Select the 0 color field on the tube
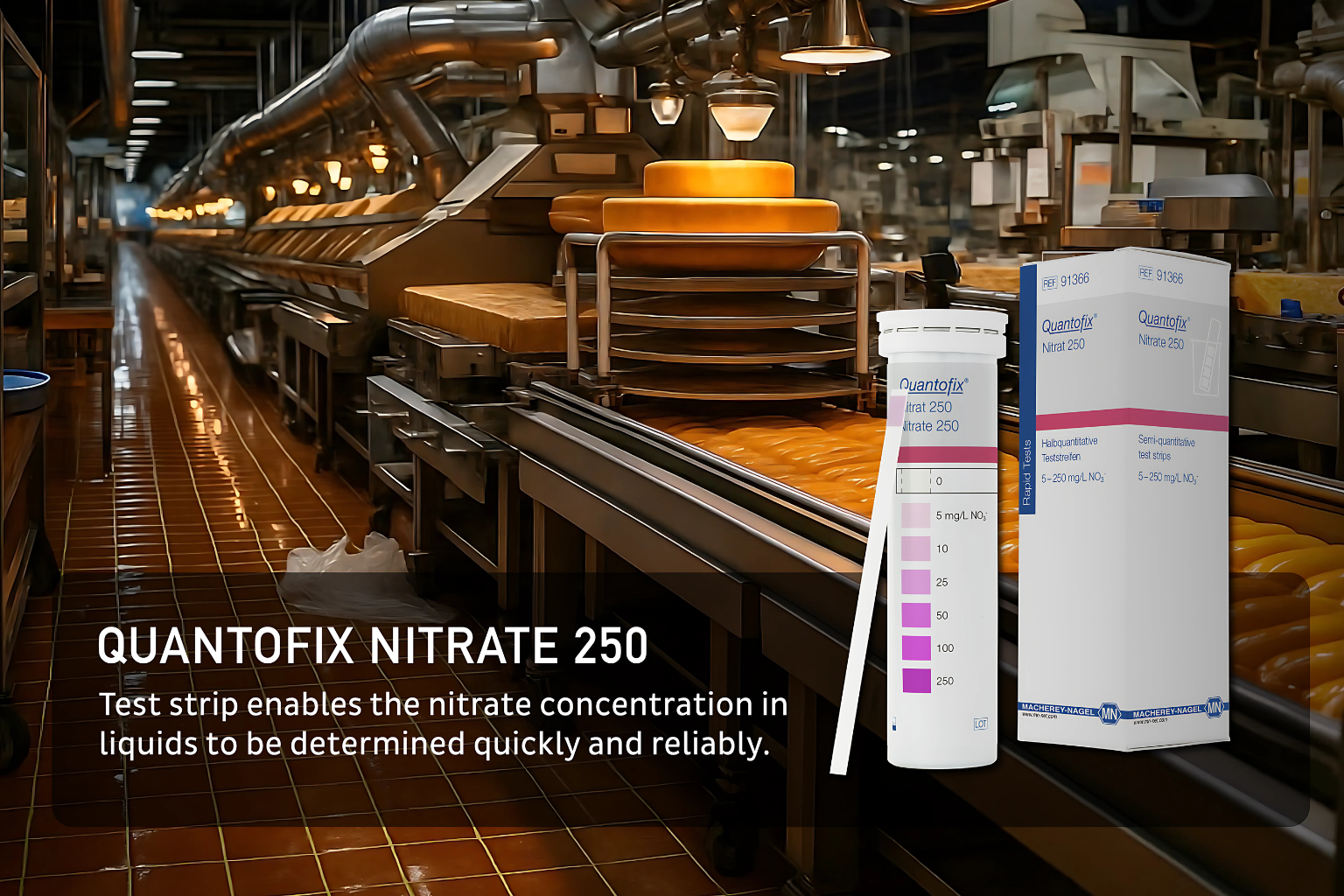The width and height of the screenshot is (1344, 896). point(948,480)
